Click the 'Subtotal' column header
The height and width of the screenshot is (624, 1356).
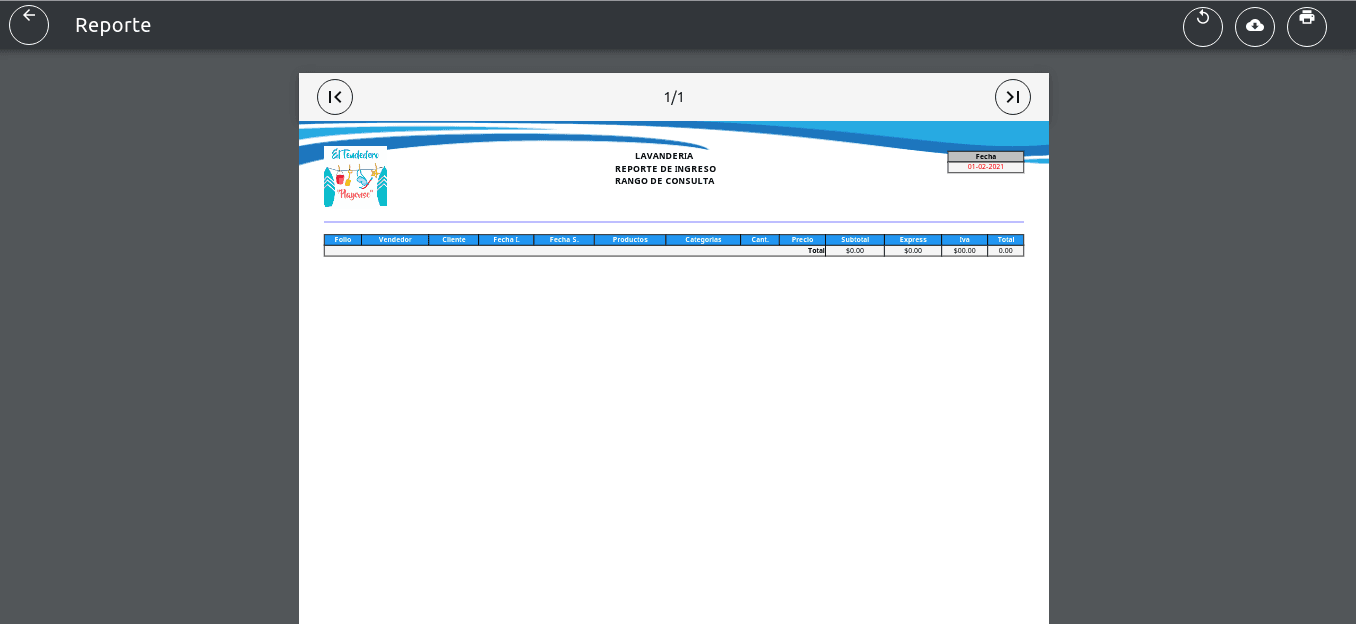(x=855, y=240)
